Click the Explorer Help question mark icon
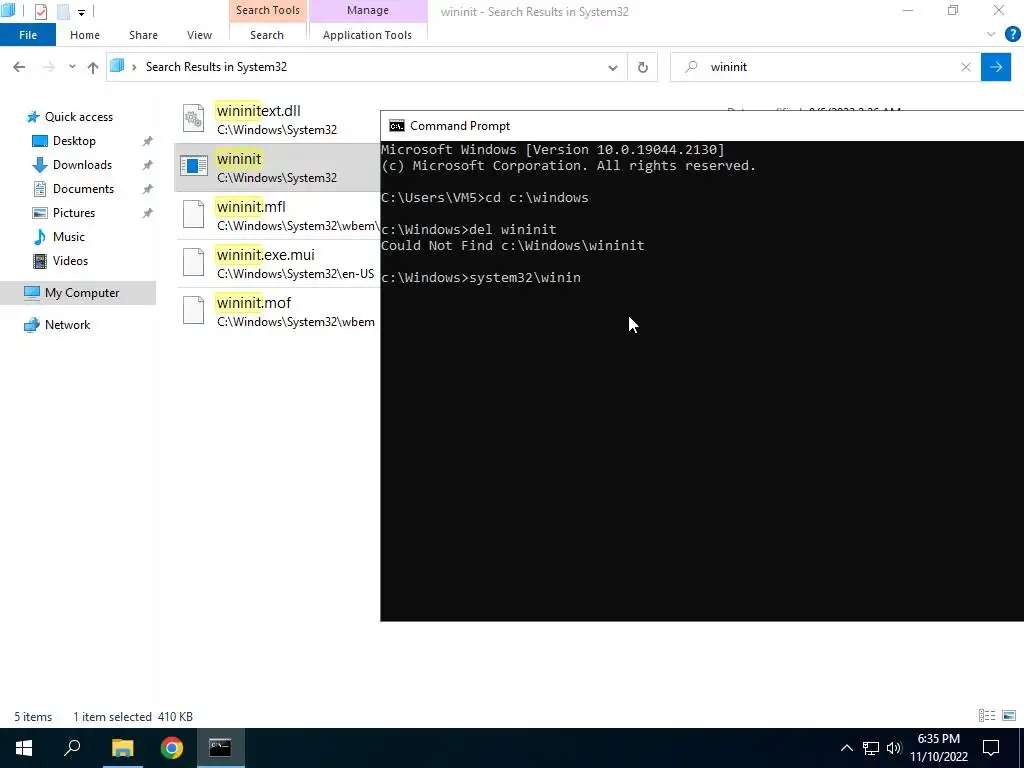 1012,35
